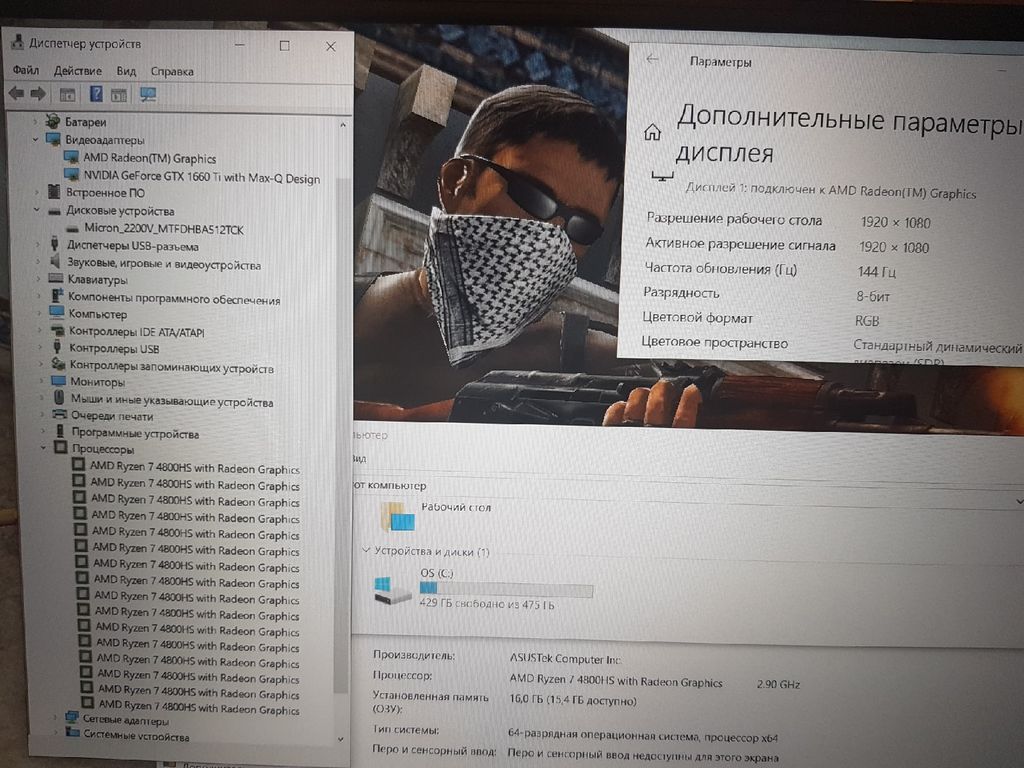The image size is (1024, 768).
Task: Select Контроллеры запоминающих устройств
Action: point(171,368)
